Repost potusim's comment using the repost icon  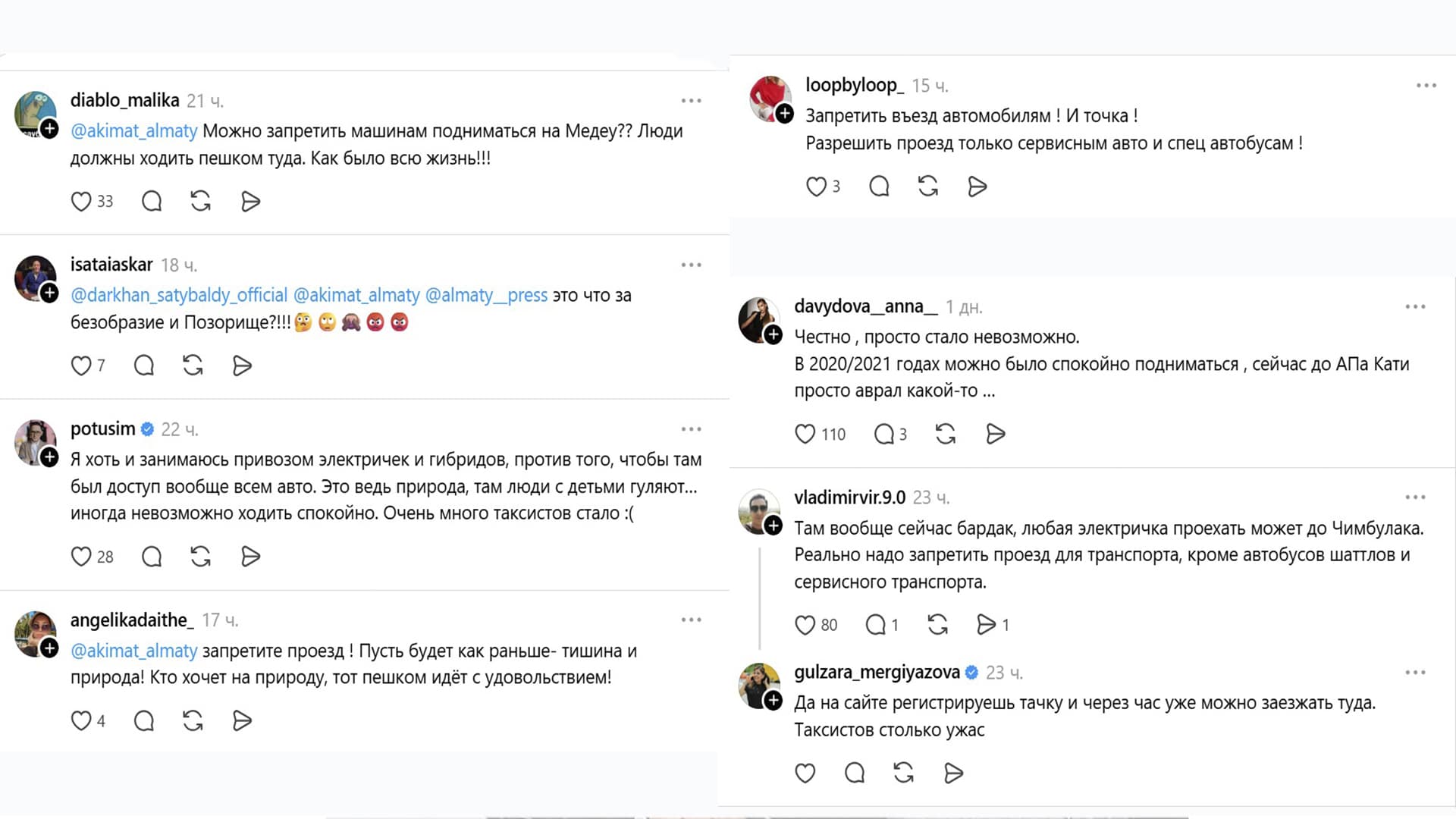(x=200, y=557)
